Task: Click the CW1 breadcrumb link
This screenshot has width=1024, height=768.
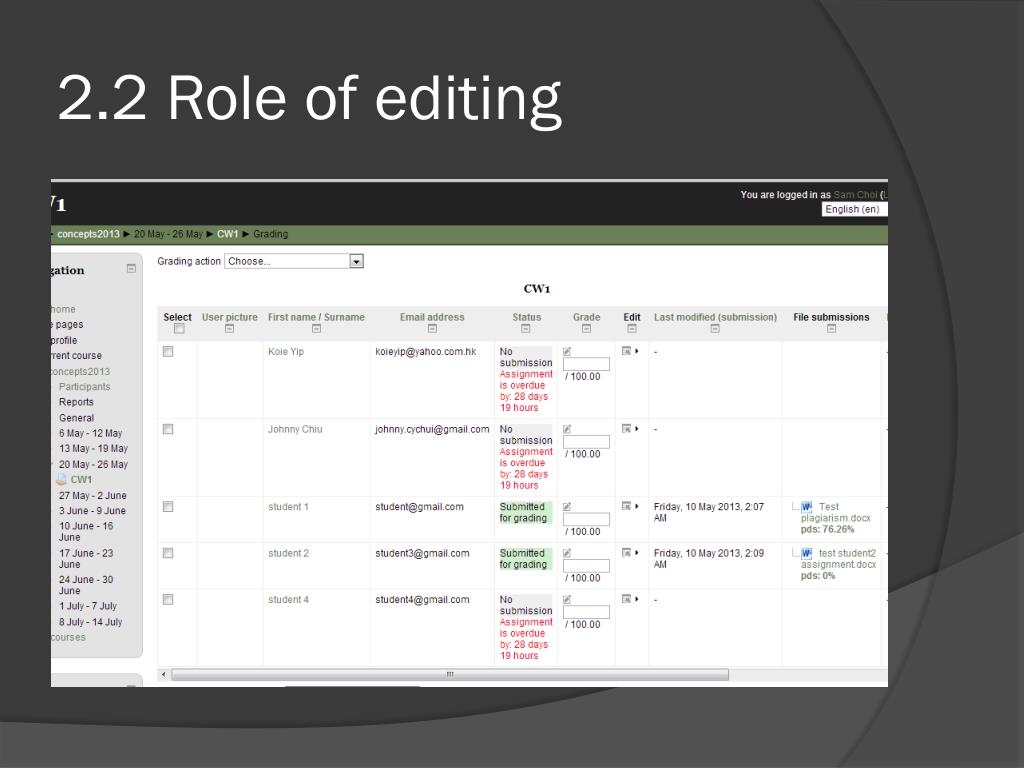Action: 227,234
